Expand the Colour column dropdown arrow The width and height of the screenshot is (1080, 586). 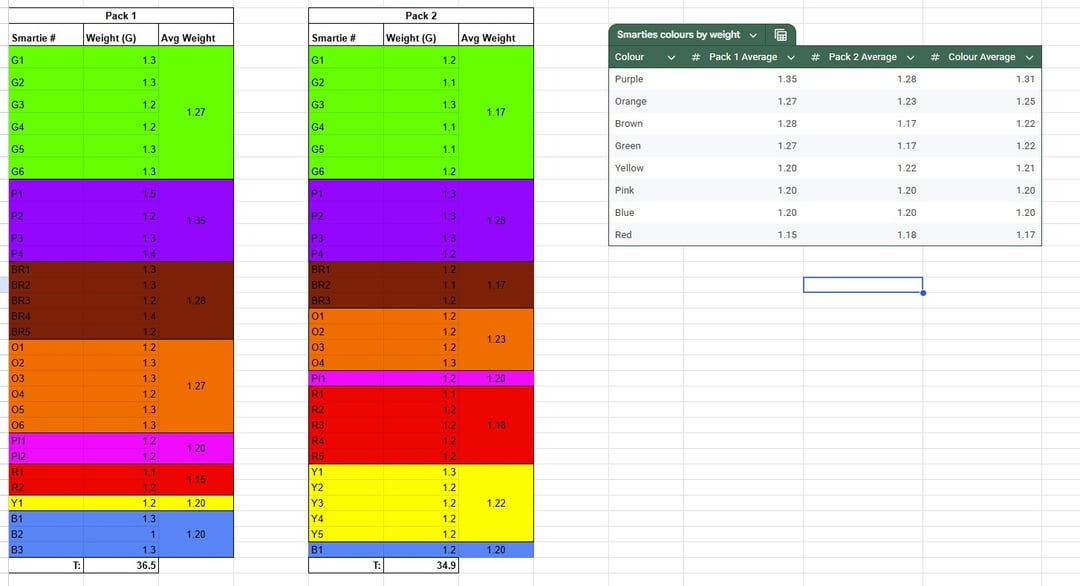coord(671,57)
